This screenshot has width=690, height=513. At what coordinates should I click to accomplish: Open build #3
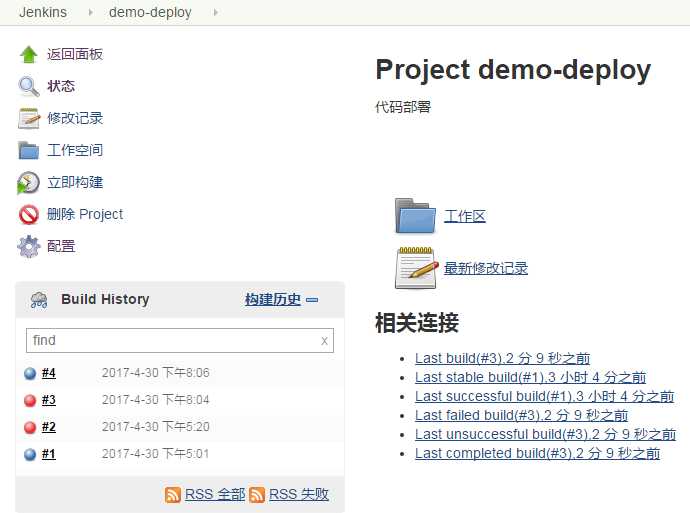(x=49, y=400)
